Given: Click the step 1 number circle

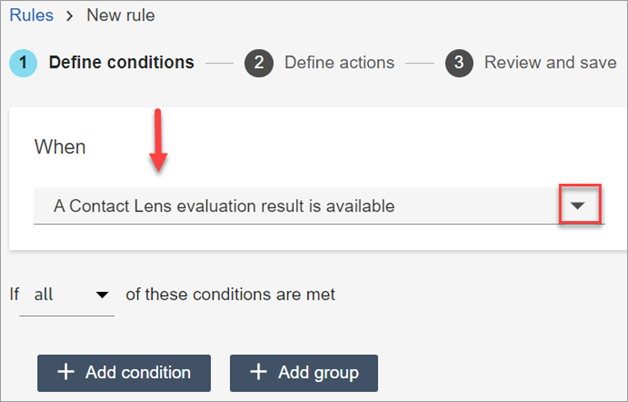Looking at the screenshot, I should click(x=25, y=62).
